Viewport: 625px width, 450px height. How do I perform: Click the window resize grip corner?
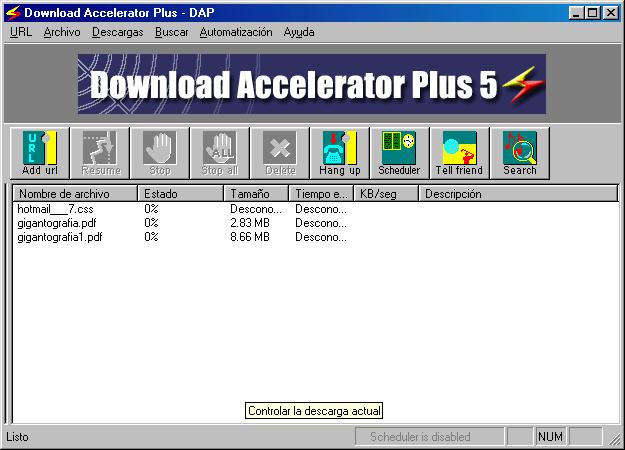tap(614, 438)
